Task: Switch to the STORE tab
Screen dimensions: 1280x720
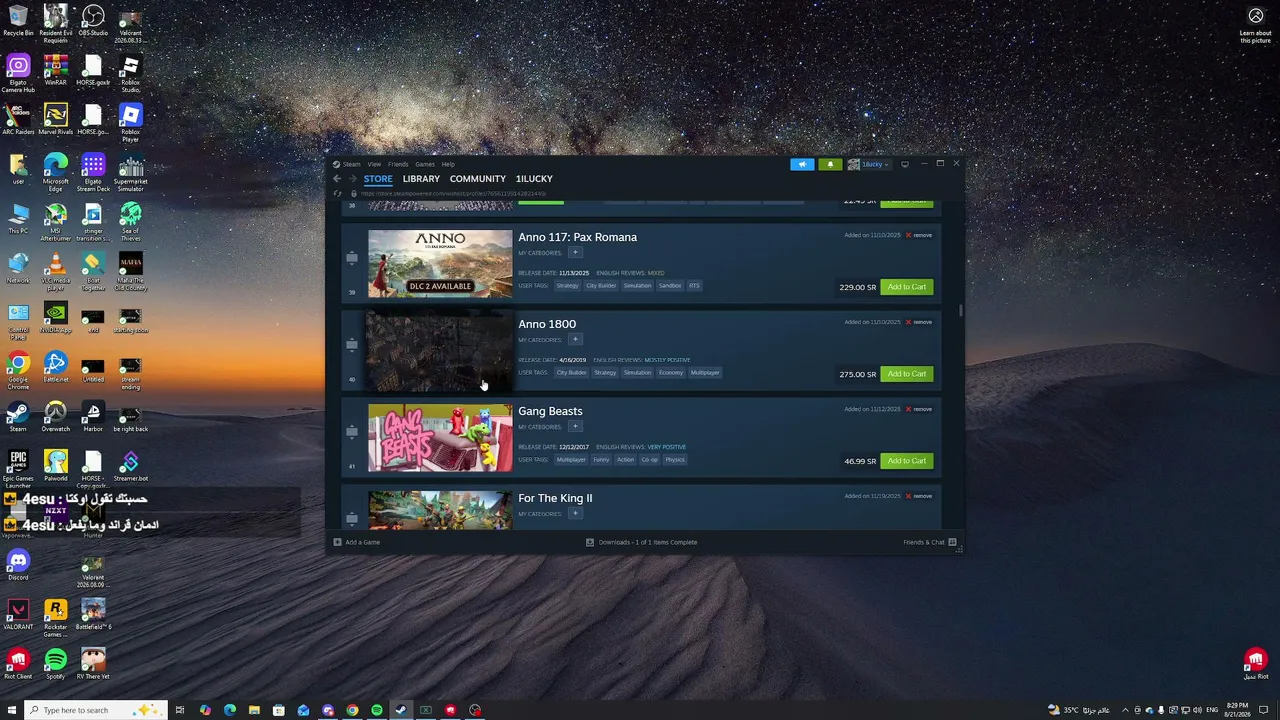Action: click(378, 179)
